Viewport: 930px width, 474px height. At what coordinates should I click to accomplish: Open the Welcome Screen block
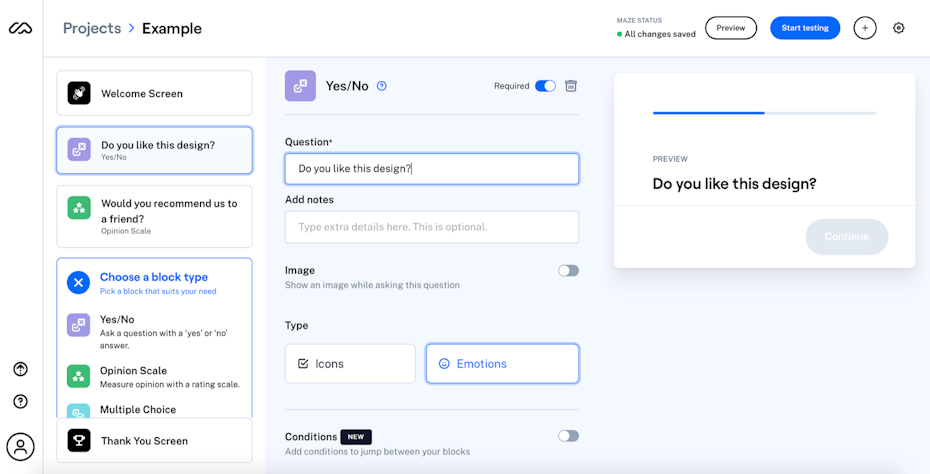point(154,93)
